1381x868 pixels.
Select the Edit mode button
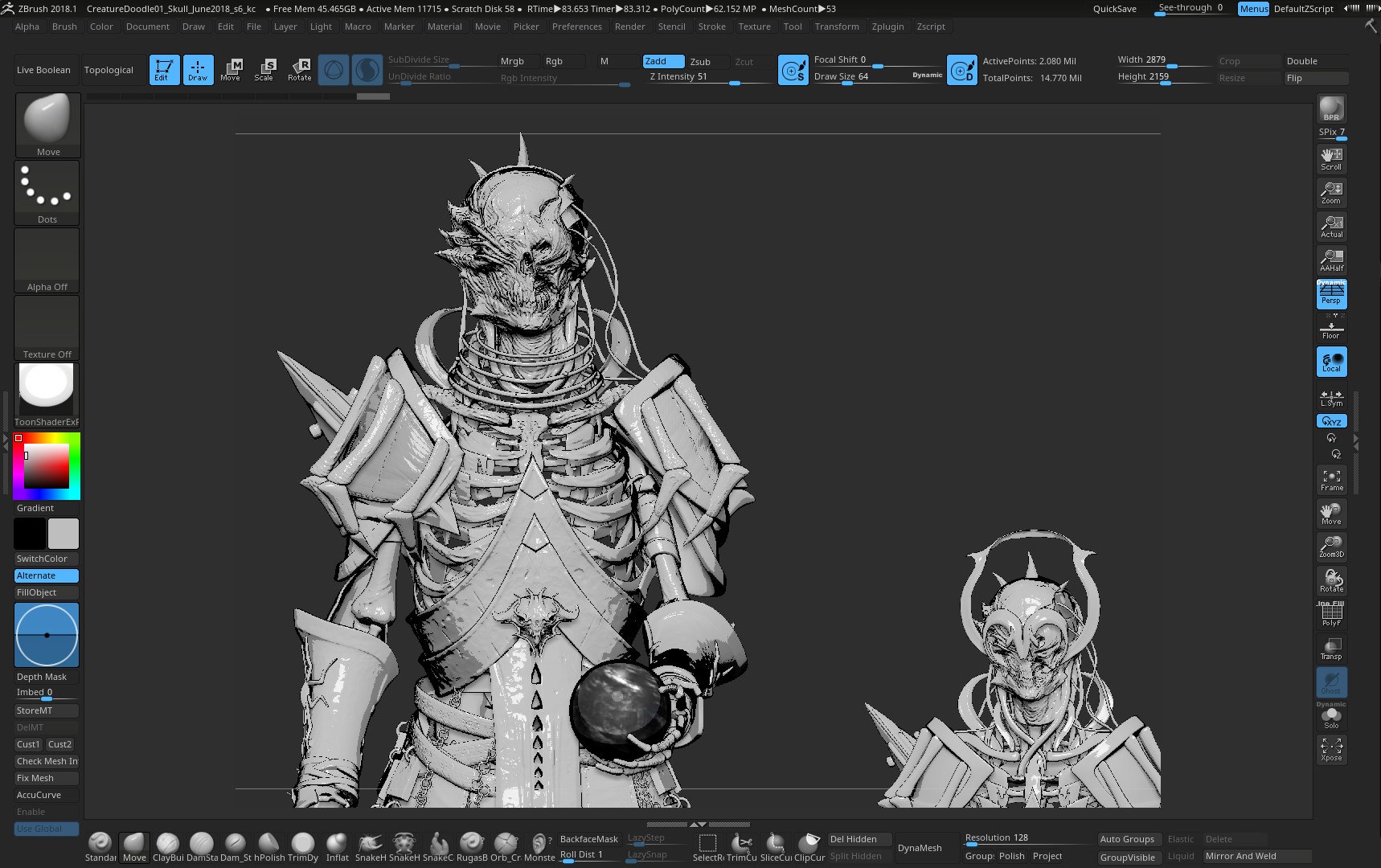click(164, 70)
